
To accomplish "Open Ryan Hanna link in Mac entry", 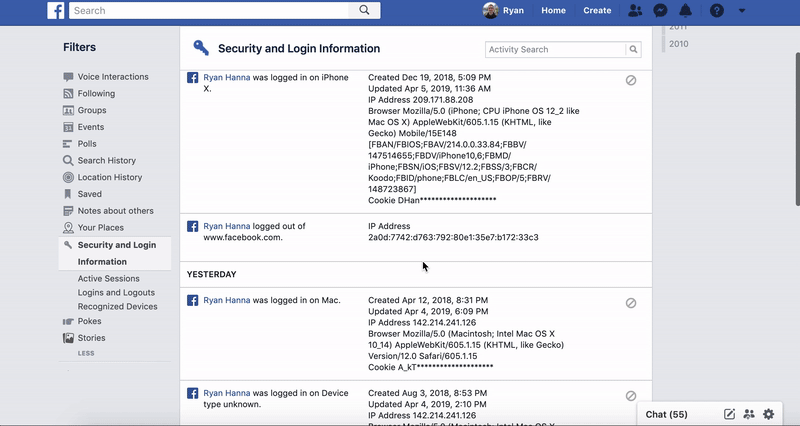I will pos(227,300).
